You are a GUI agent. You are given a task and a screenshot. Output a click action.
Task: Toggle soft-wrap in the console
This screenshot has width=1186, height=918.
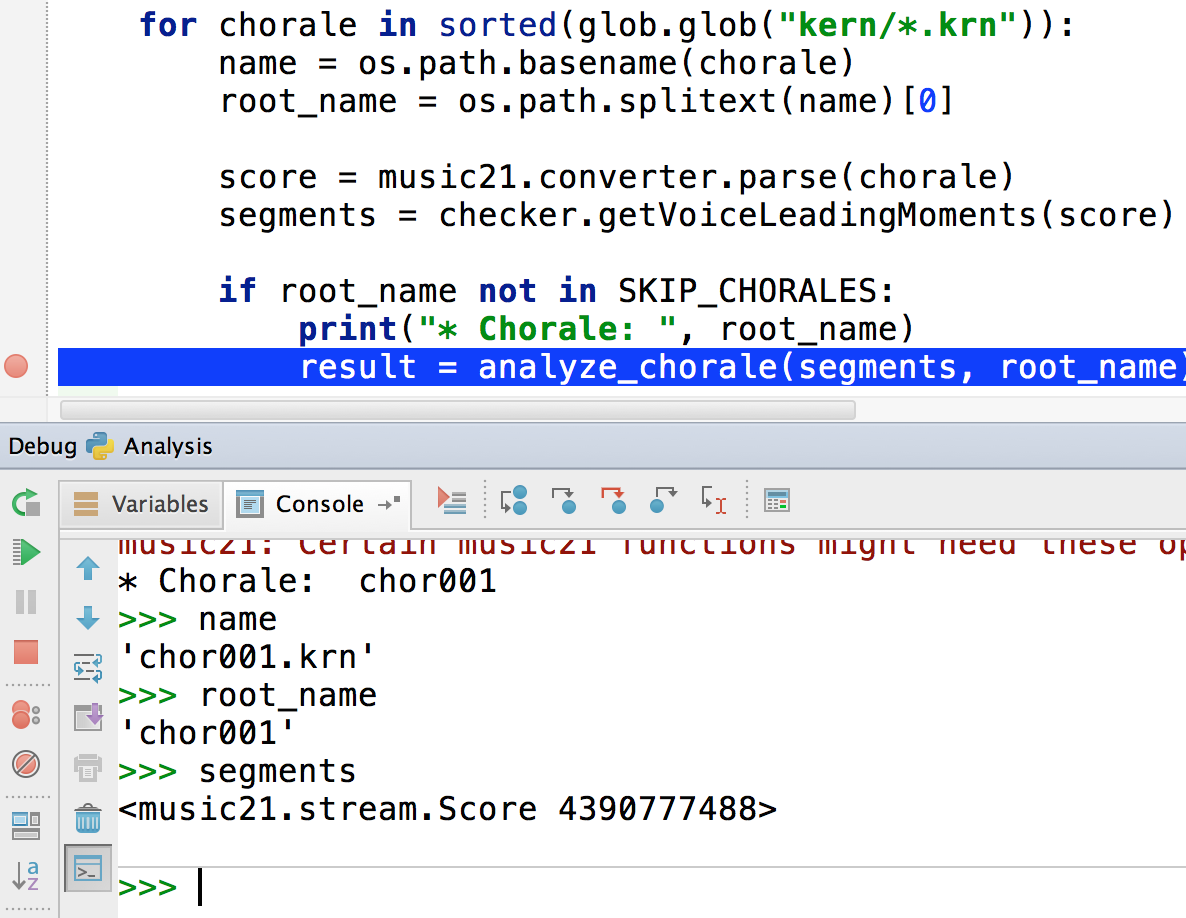(88, 667)
